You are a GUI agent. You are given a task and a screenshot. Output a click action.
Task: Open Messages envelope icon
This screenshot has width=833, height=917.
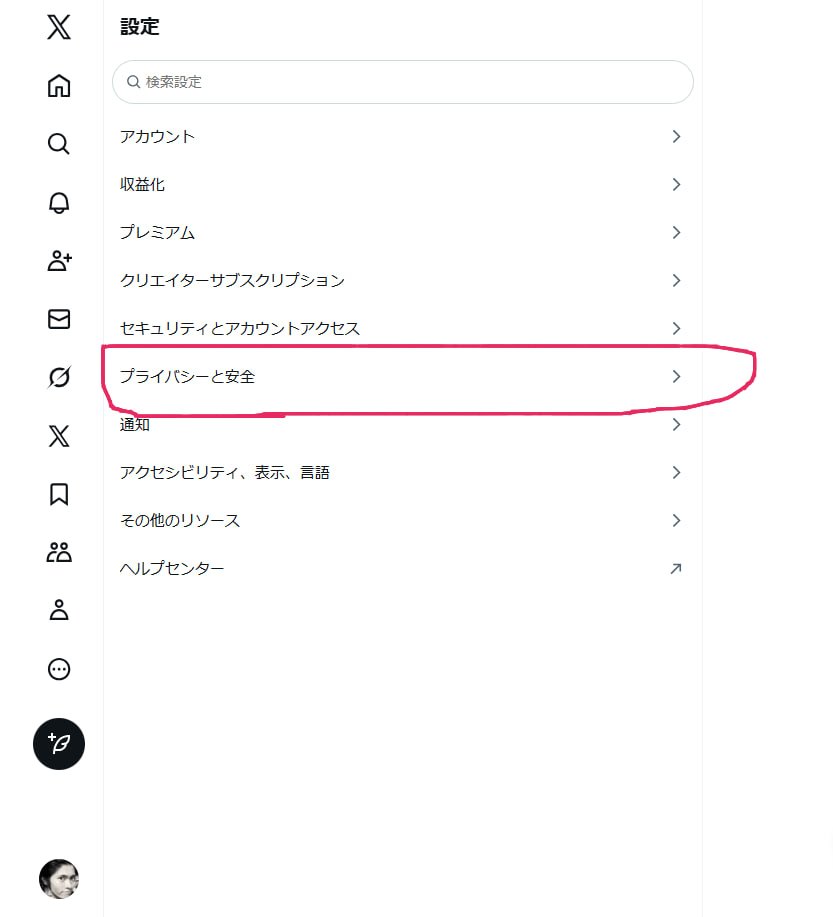point(59,319)
